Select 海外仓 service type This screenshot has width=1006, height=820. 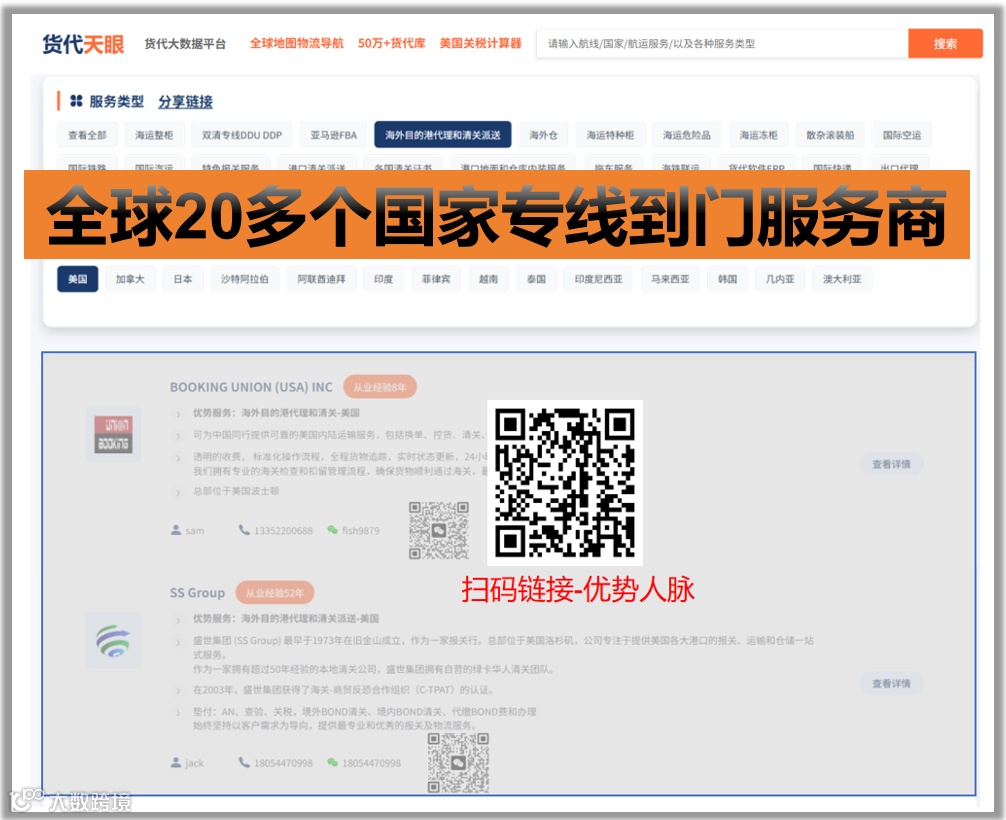click(543, 135)
